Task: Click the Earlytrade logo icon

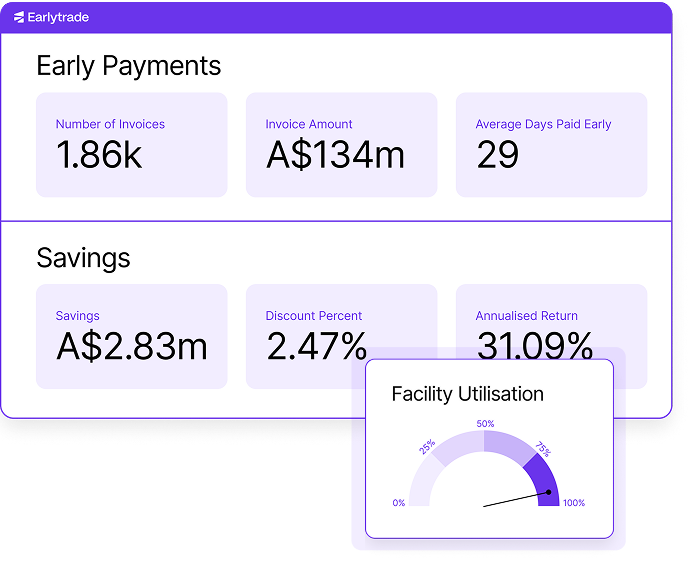Action: point(19,17)
